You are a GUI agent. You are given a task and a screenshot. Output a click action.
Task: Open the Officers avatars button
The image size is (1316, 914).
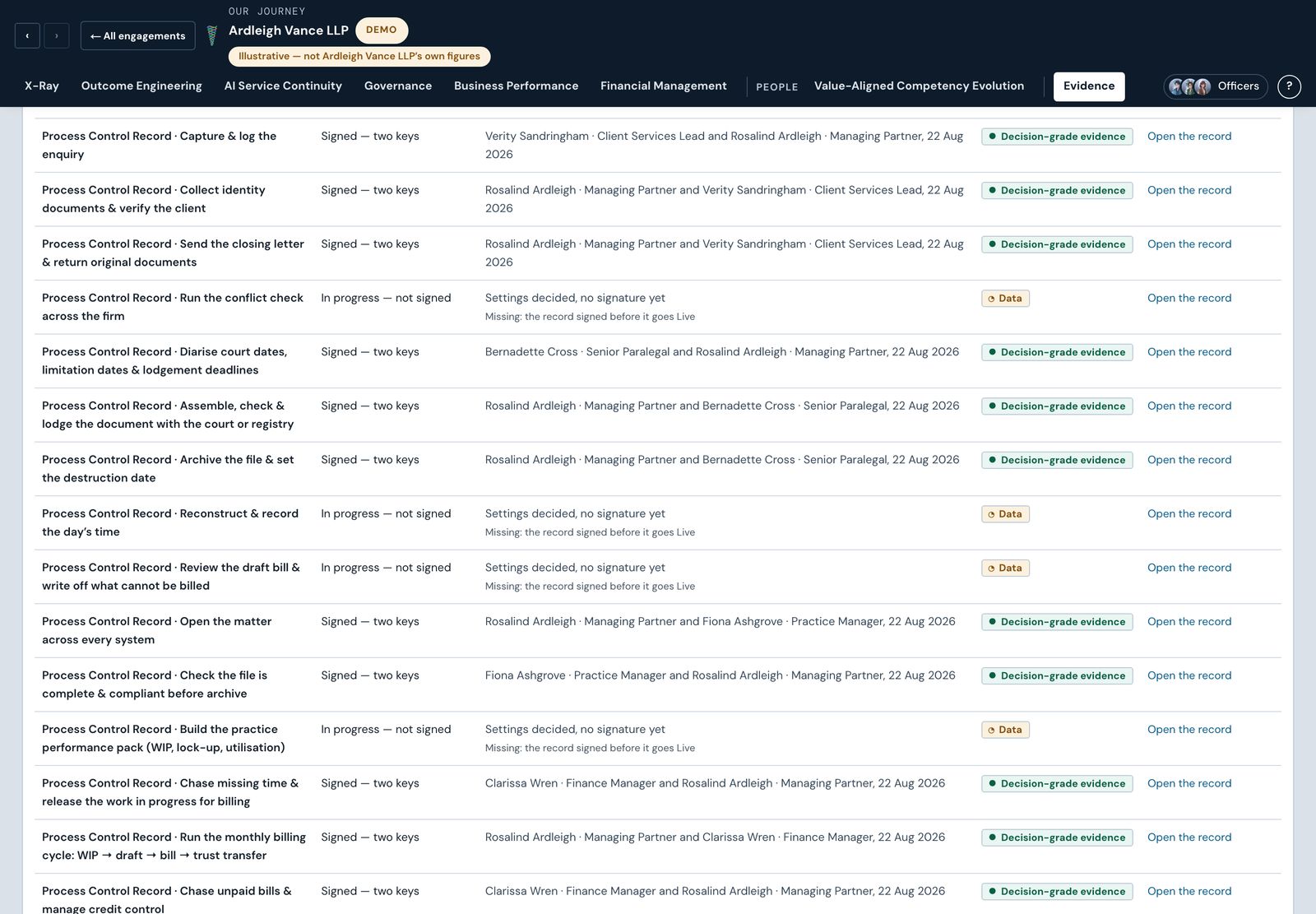pos(1215,86)
